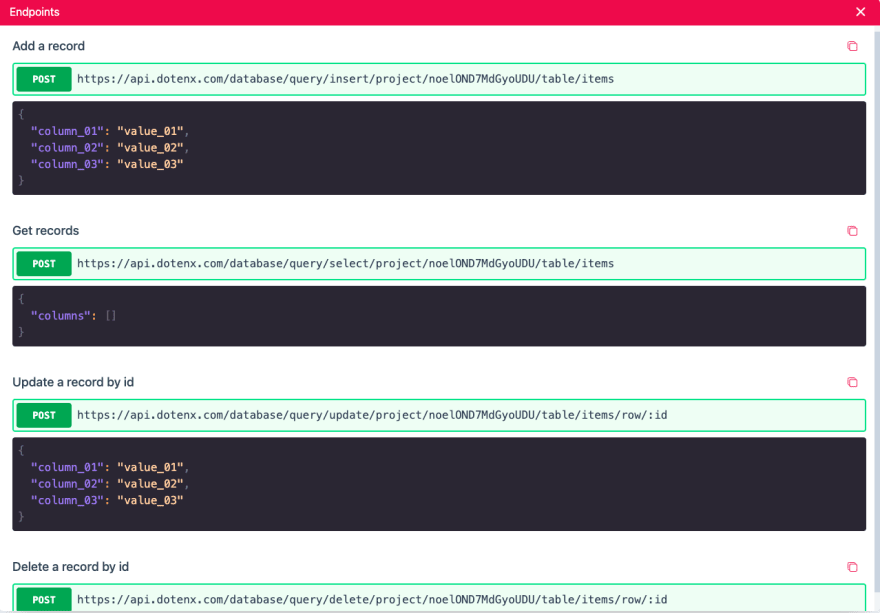Viewport: 880px width, 613px height.
Task: Select the update endpoint URL ending in row/:id
Action: [x=372, y=415]
